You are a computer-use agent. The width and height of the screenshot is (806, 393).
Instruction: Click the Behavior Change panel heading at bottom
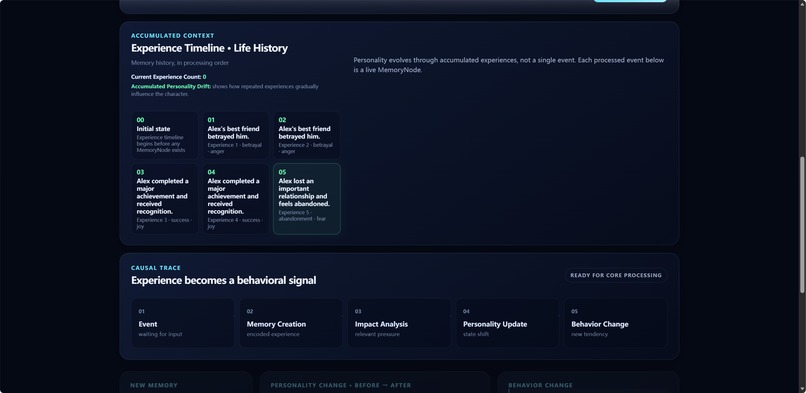[x=540, y=385]
